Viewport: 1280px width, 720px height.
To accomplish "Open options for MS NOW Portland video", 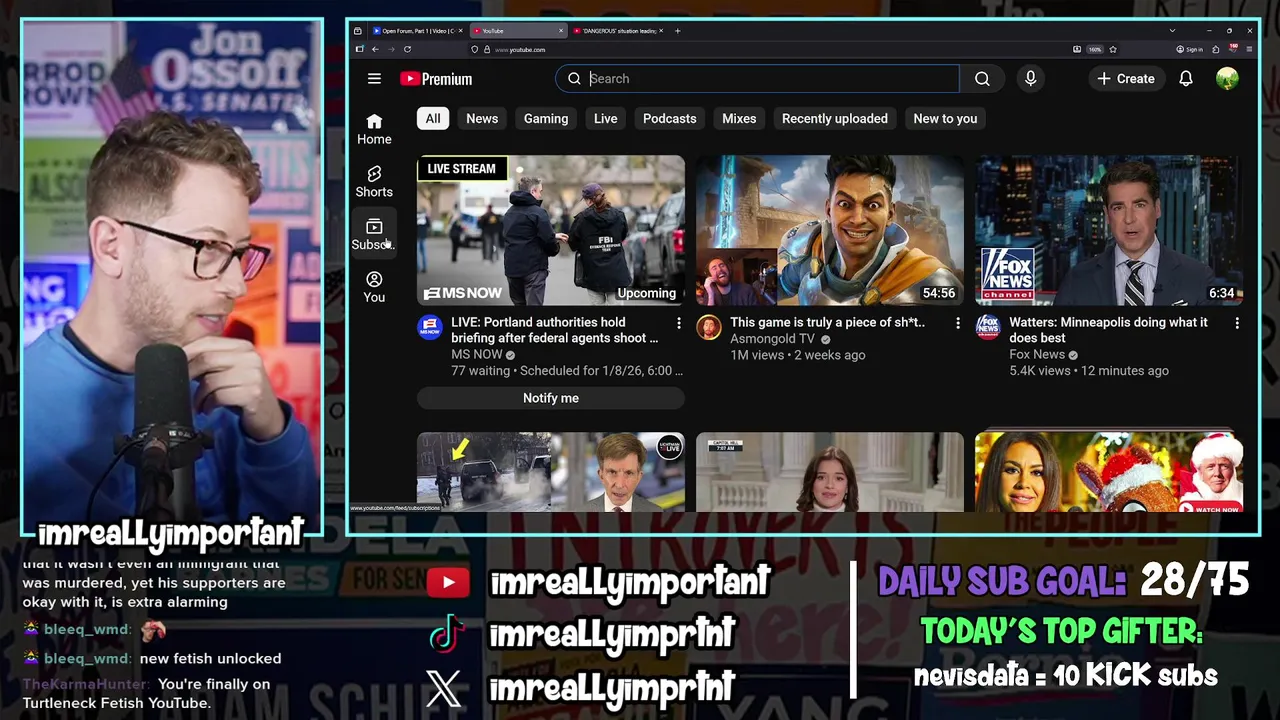I will coord(679,323).
